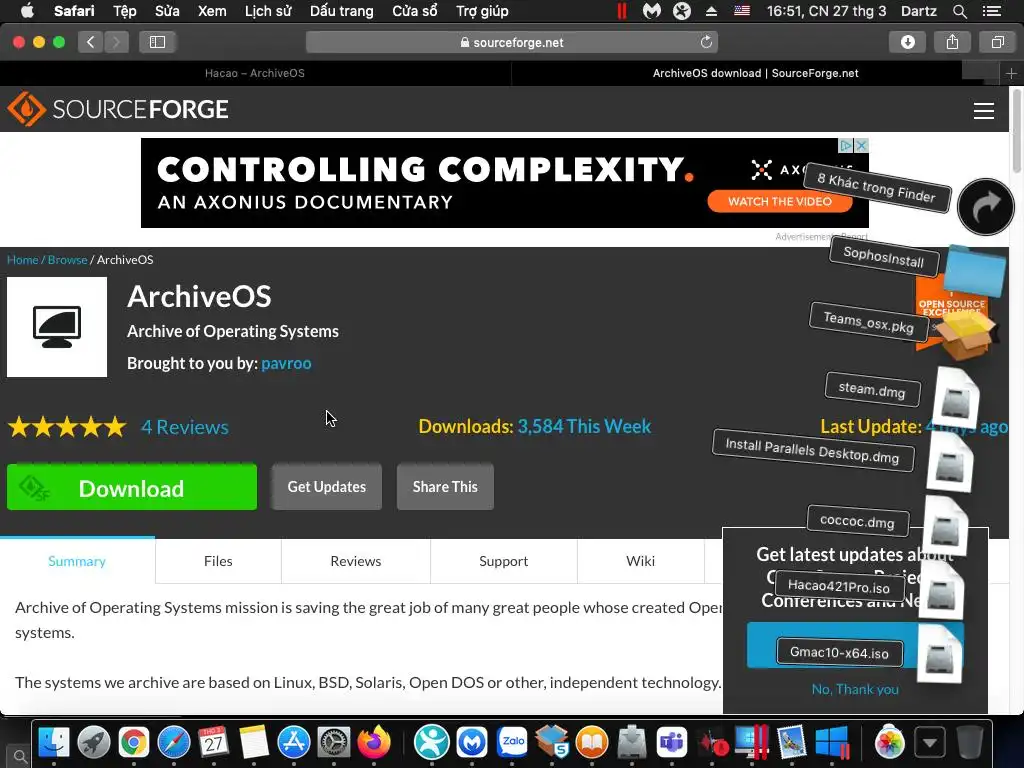Go back with Safari's back arrow

click(x=91, y=42)
